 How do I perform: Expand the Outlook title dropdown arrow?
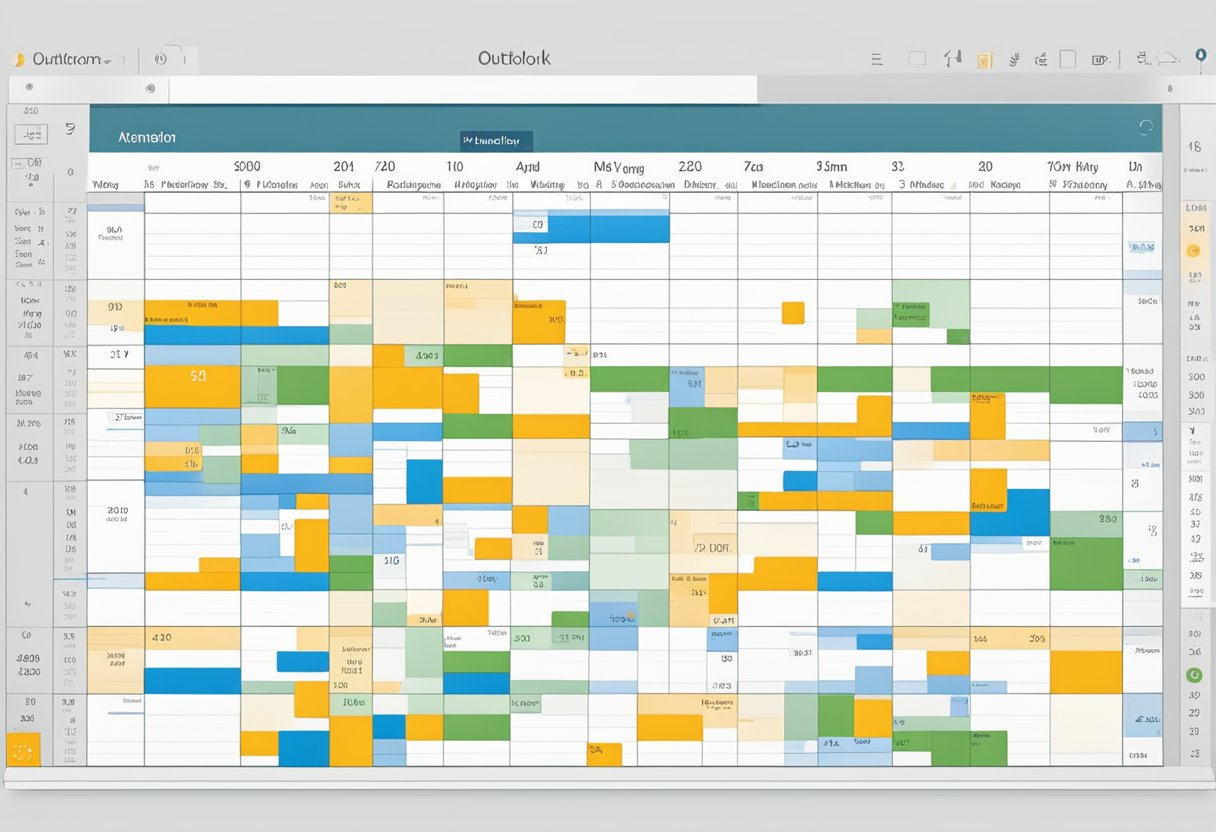click(105, 60)
